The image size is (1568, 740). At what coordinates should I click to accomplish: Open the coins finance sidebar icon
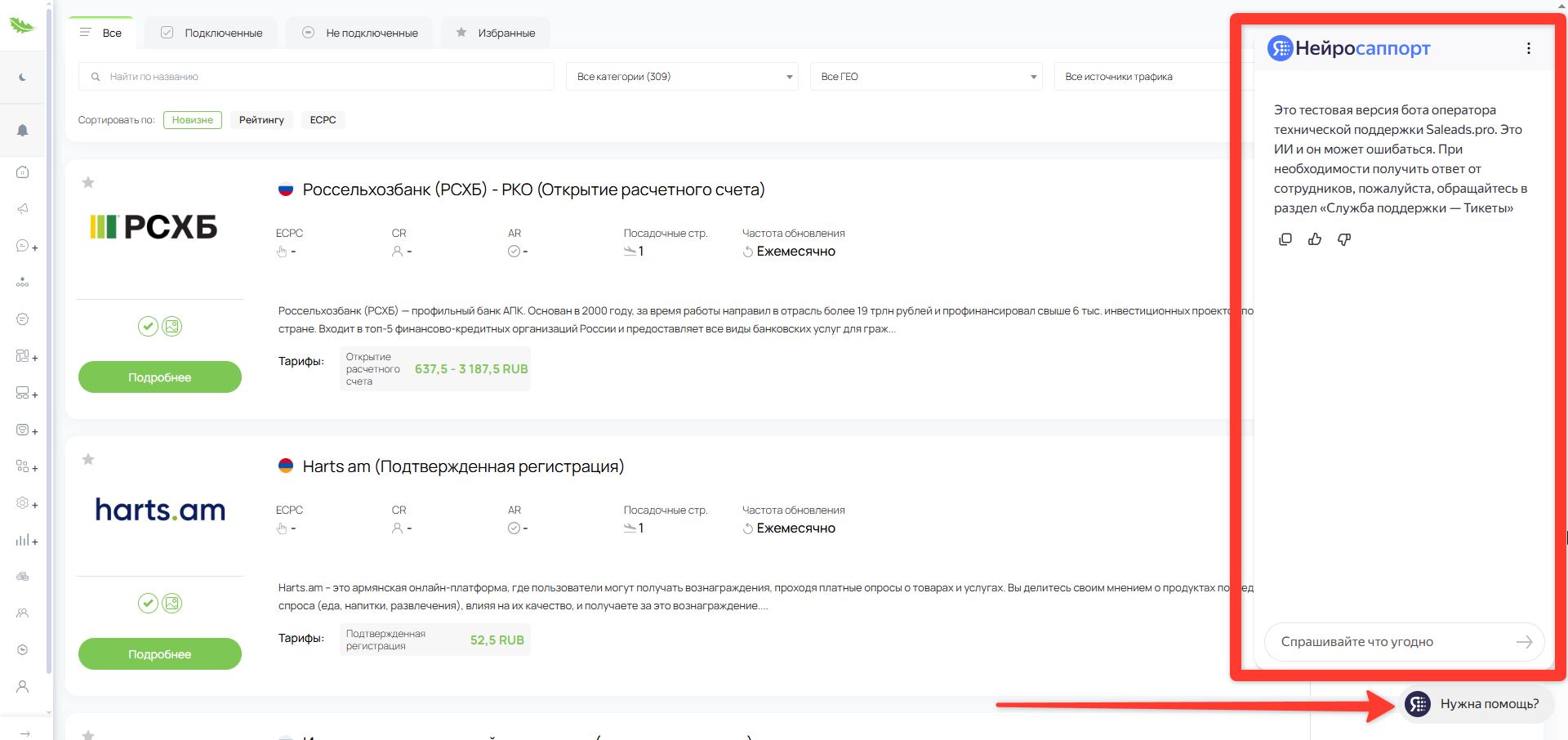(x=23, y=577)
